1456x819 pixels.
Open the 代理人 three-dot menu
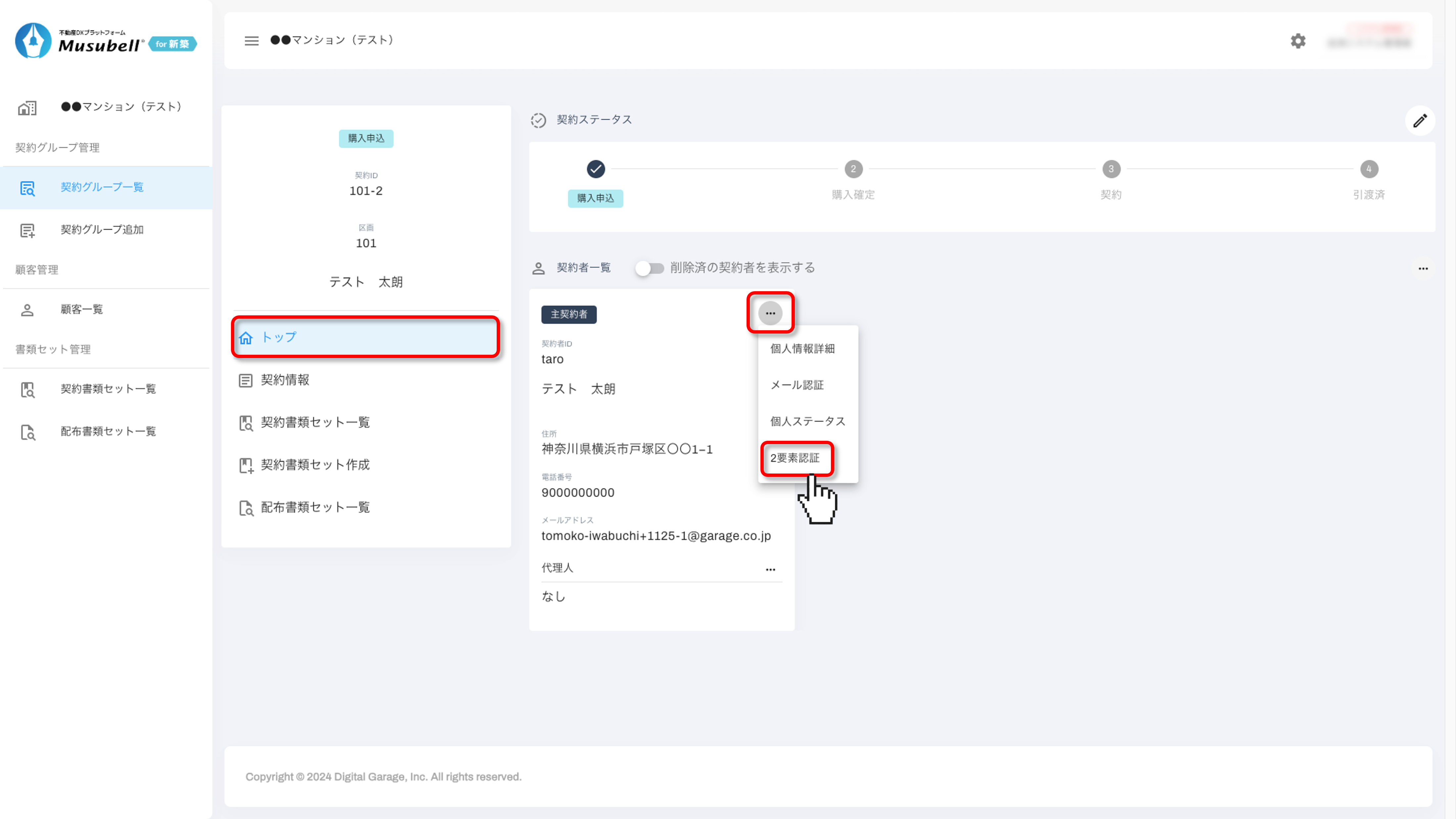point(770,569)
